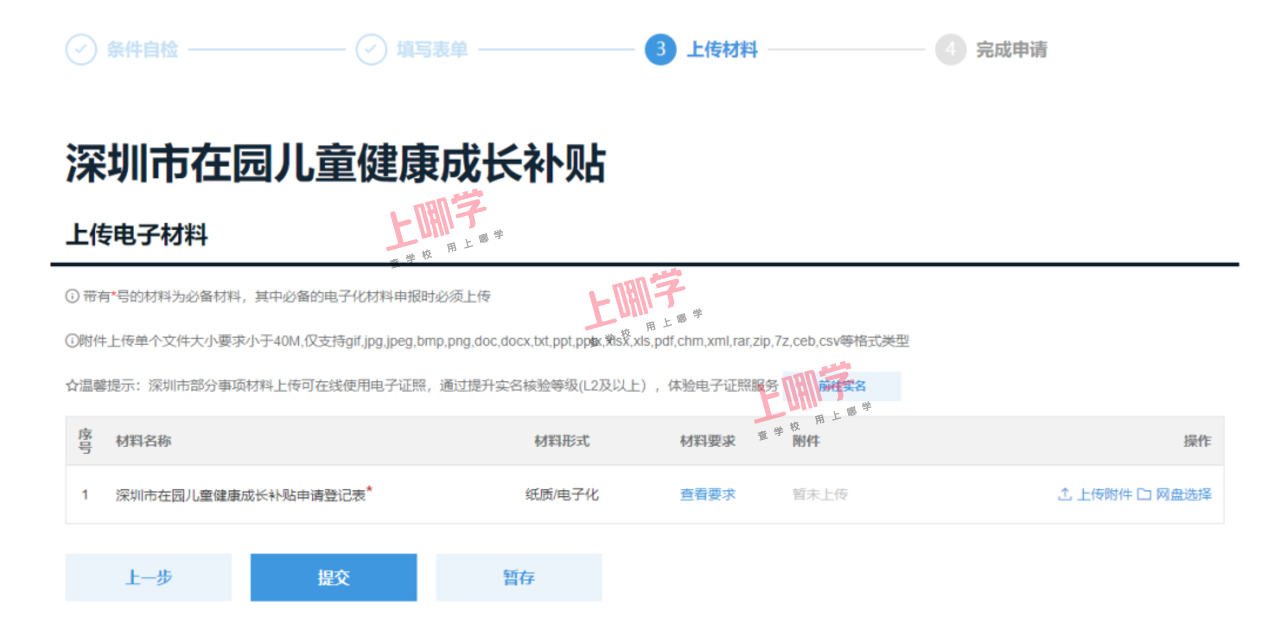The height and width of the screenshot is (631, 1267).
Task: Choose the 网盘选择 text link
Action: (x=1183, y=494)
